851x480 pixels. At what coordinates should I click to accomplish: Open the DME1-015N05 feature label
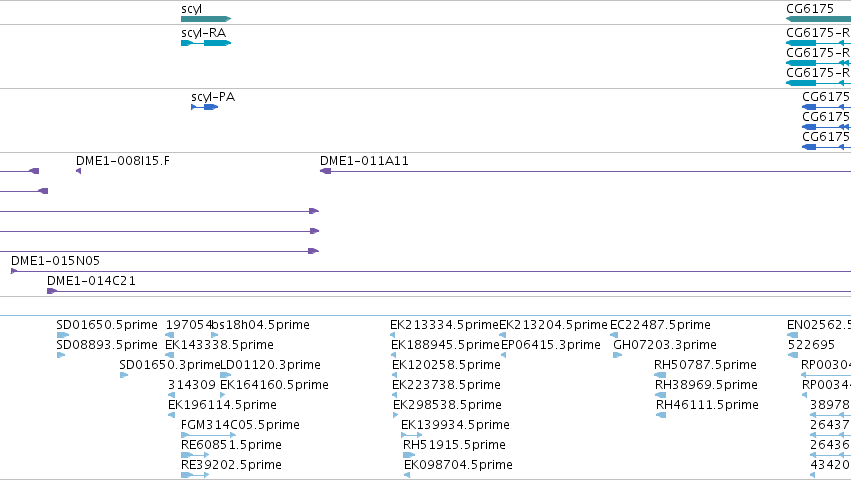[x=55, y=261]
